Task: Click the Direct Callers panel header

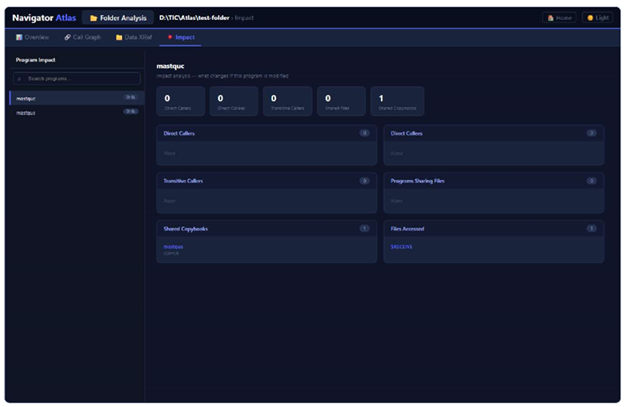Action: [267, 133]
